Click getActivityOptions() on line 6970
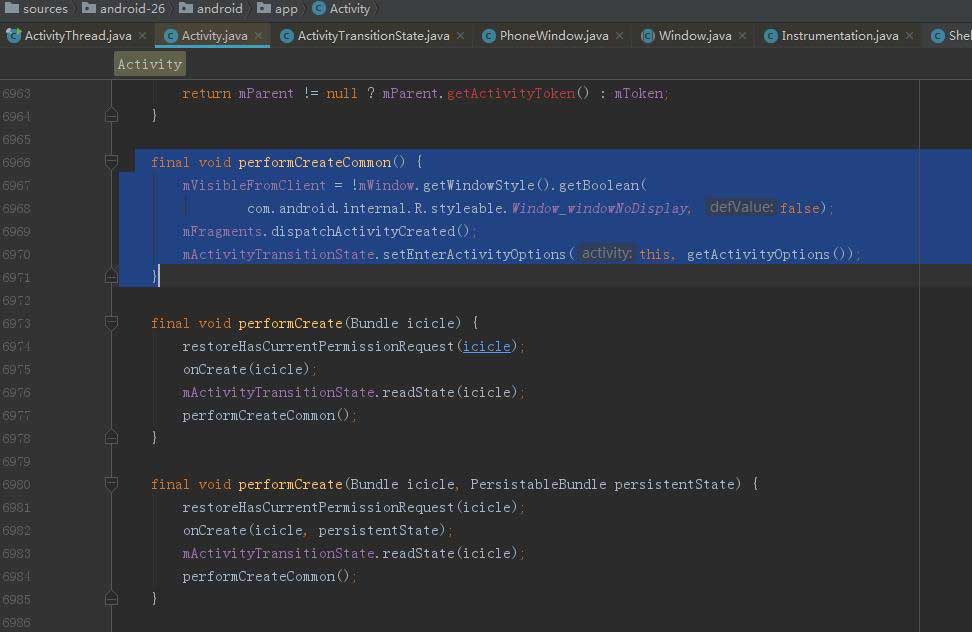 click(x=766, y=254)
